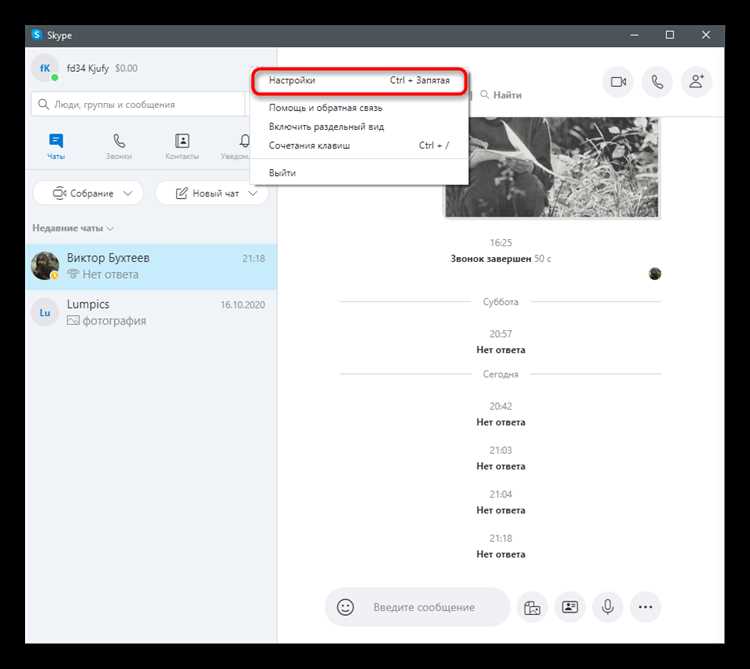
Task: Record a voice message with microphone icon
Action: tap(607, 607)
